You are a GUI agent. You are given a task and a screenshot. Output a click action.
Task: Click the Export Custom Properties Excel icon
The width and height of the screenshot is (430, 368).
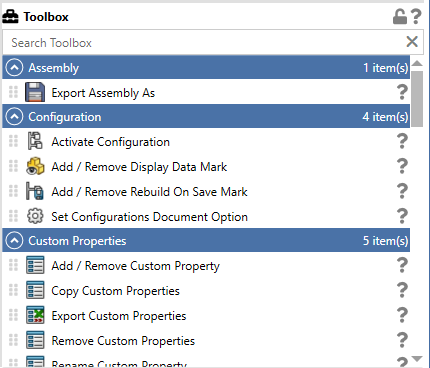pos(35,315)
